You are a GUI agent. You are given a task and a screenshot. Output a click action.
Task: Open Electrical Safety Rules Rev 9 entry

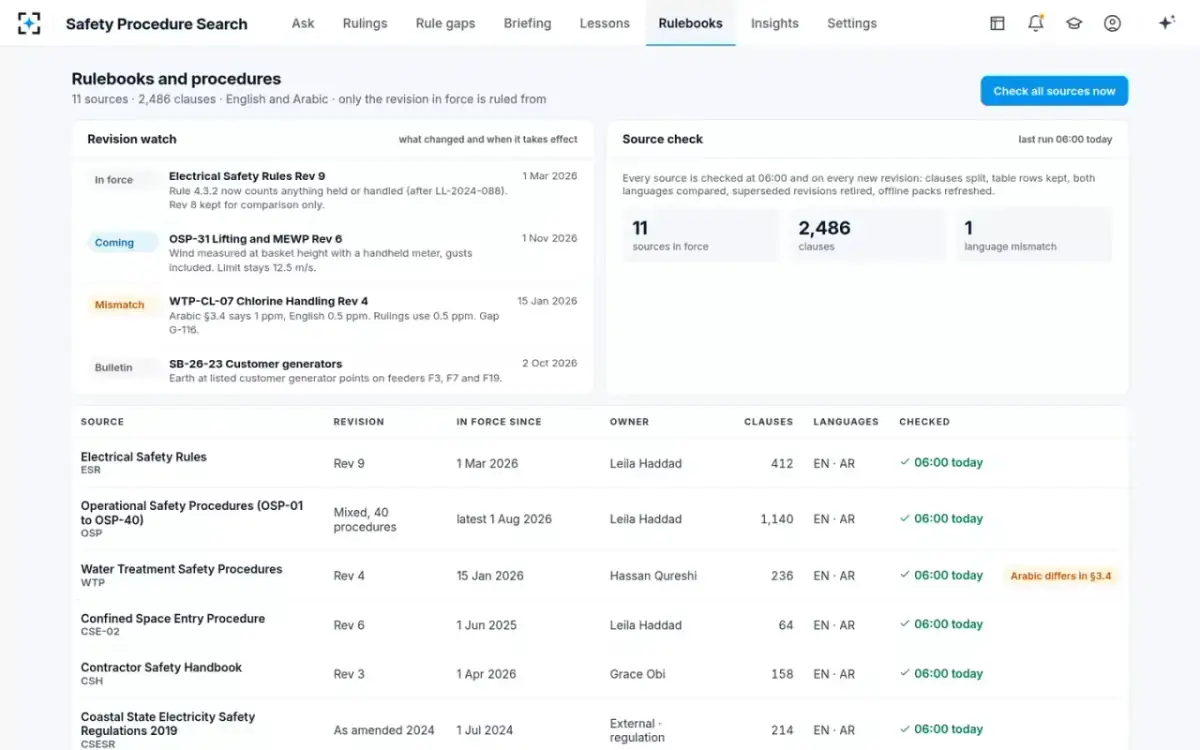click(332, 190)
